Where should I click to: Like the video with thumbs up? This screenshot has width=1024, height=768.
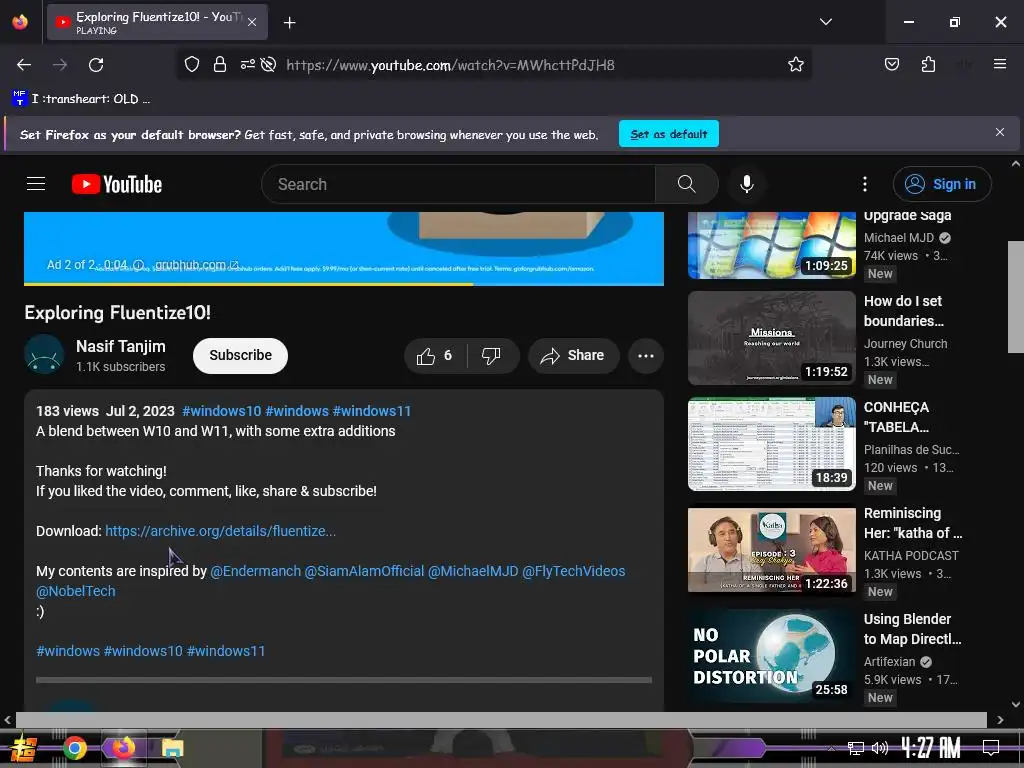(x=434, y=355)
